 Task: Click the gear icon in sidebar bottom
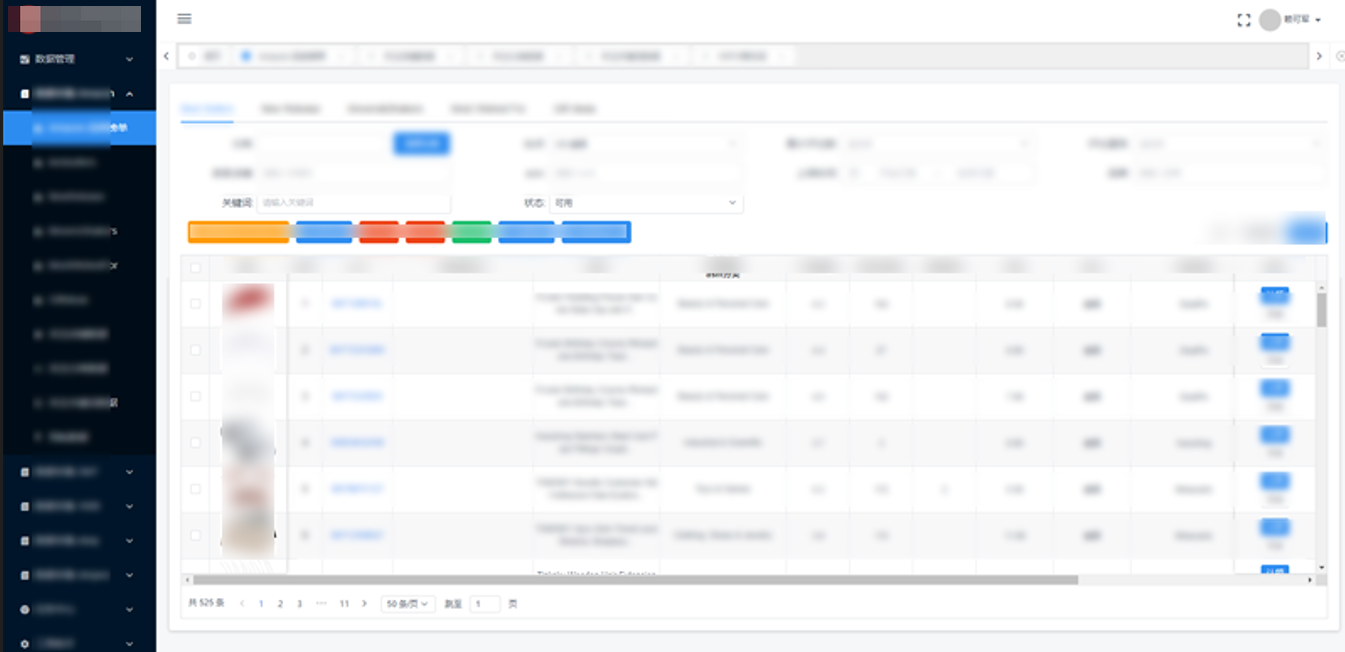click(x=25, y=643)
